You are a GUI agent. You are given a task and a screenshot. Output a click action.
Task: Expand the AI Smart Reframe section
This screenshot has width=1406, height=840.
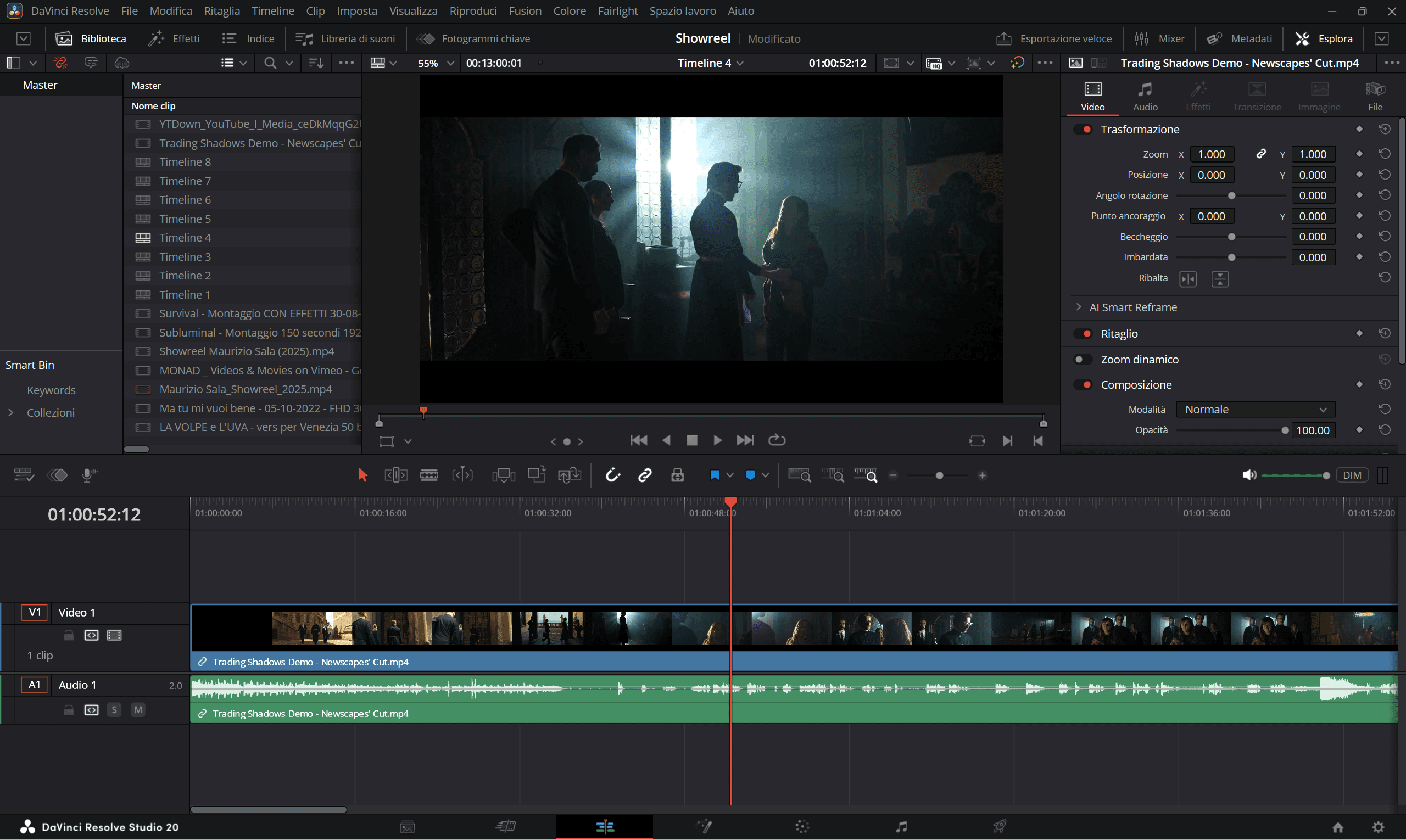[1078, 307]
